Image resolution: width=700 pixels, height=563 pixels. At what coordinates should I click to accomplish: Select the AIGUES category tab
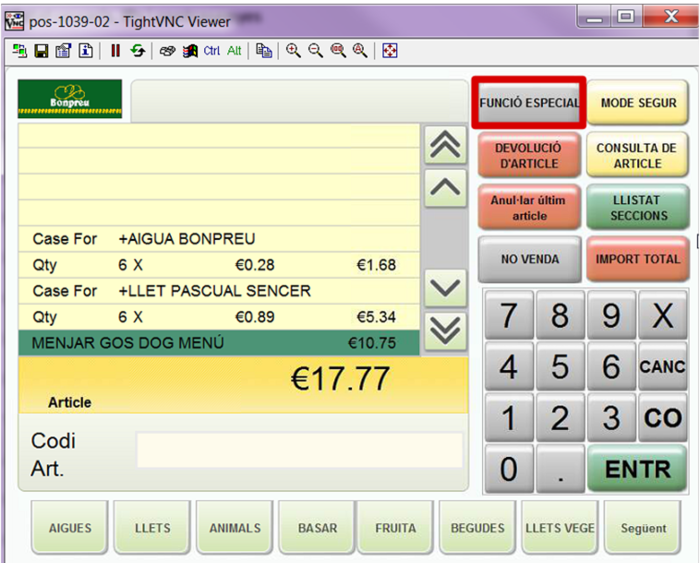(x=70, y=528)
